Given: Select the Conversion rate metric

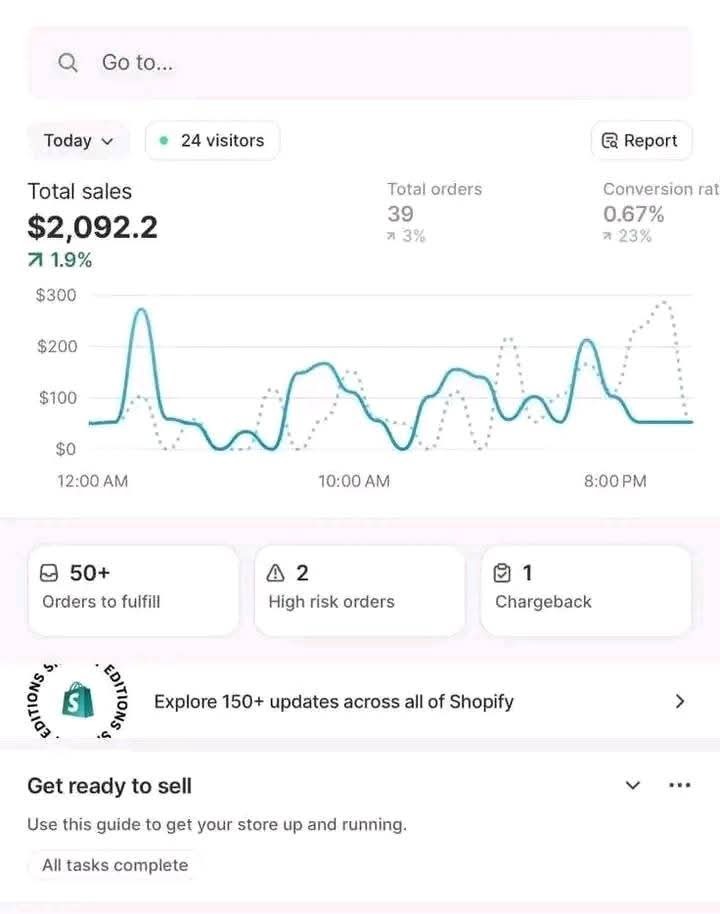Looking at the screenshot, I should (661, 212).
